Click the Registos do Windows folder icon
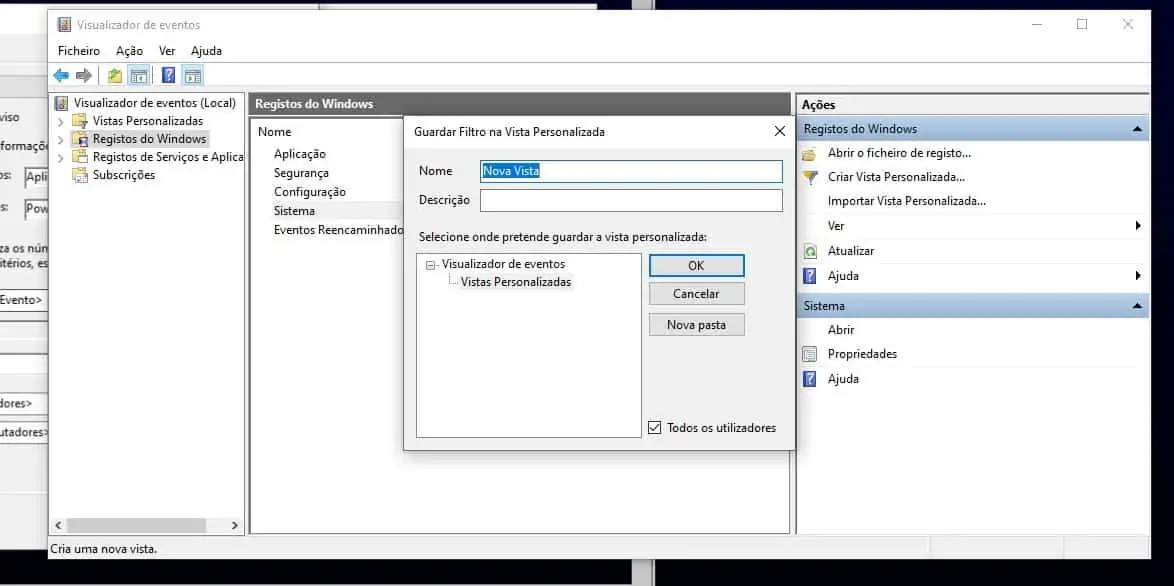 (79, 138)
